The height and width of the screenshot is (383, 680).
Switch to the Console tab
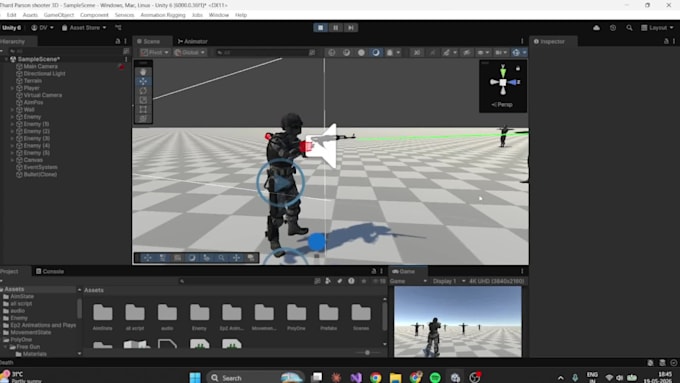click(50, 272)
